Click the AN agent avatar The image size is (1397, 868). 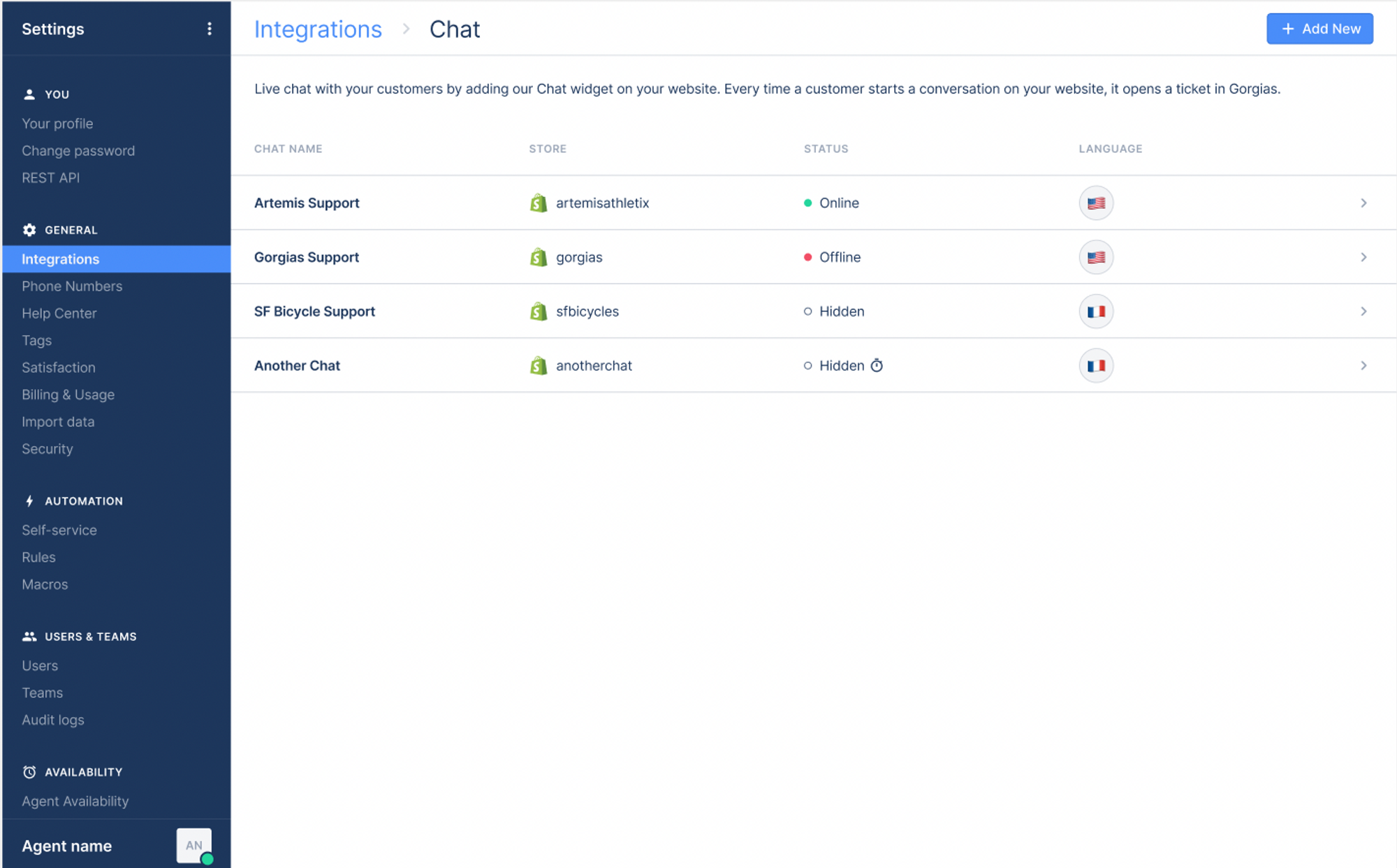194,846
